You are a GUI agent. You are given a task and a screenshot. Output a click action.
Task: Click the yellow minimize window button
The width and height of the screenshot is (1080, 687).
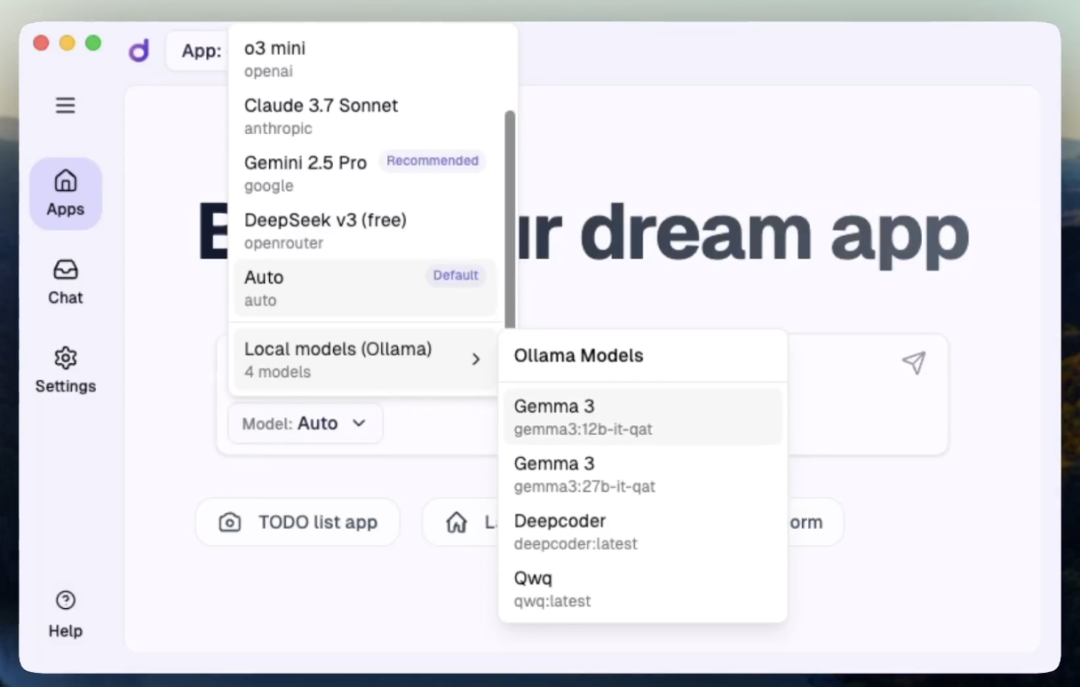pos(67,43)
